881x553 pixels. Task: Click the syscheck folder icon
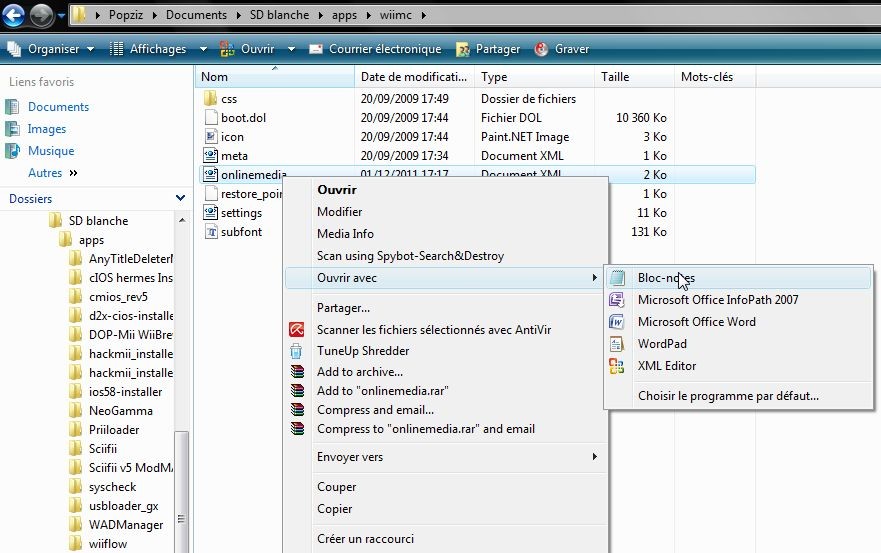(x=75, y=487)
